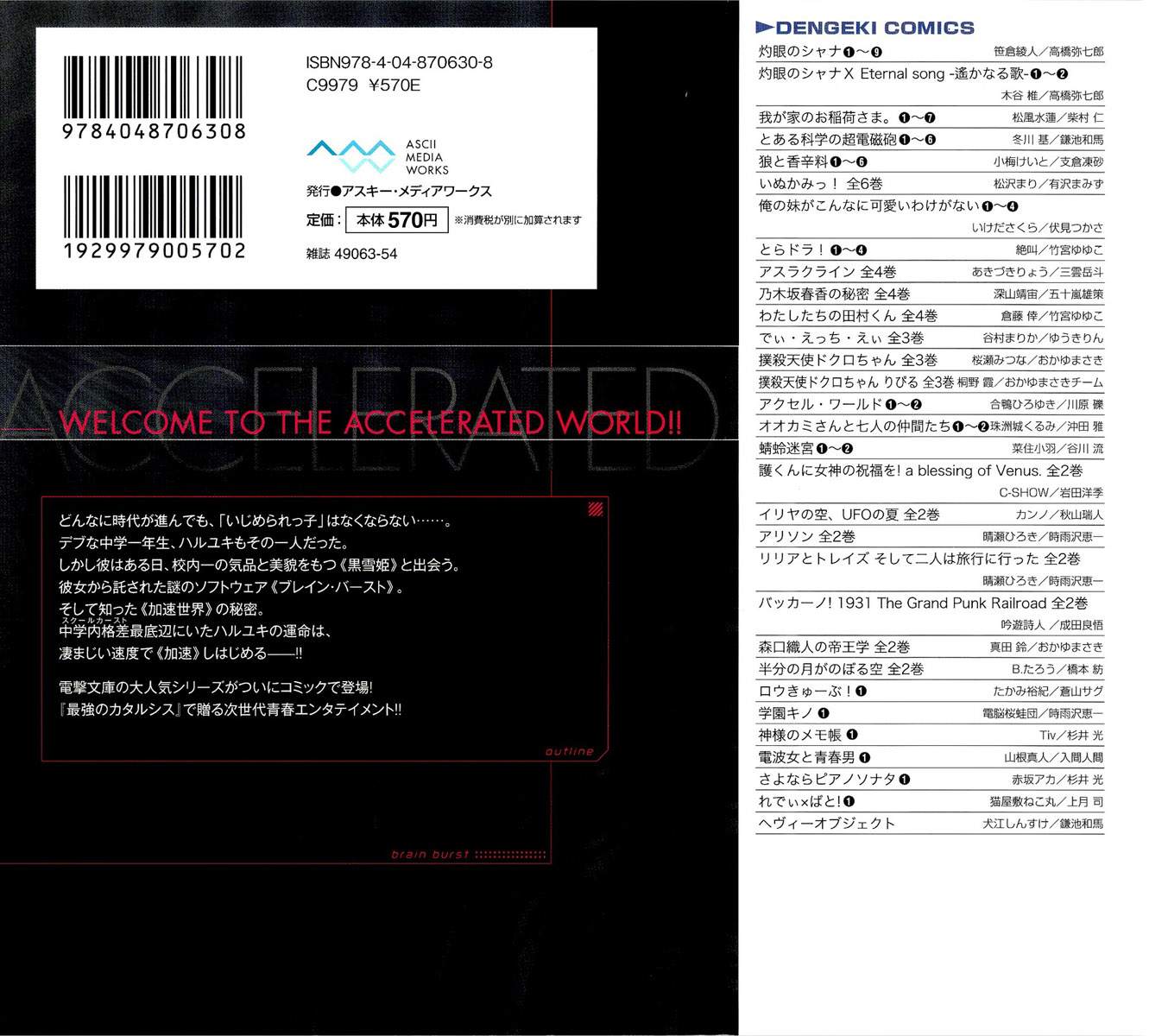This screenshot has height=1036, width=1149.
Task: Click the 'outline' label on synopsis box
Action: [x=569, y=751]
